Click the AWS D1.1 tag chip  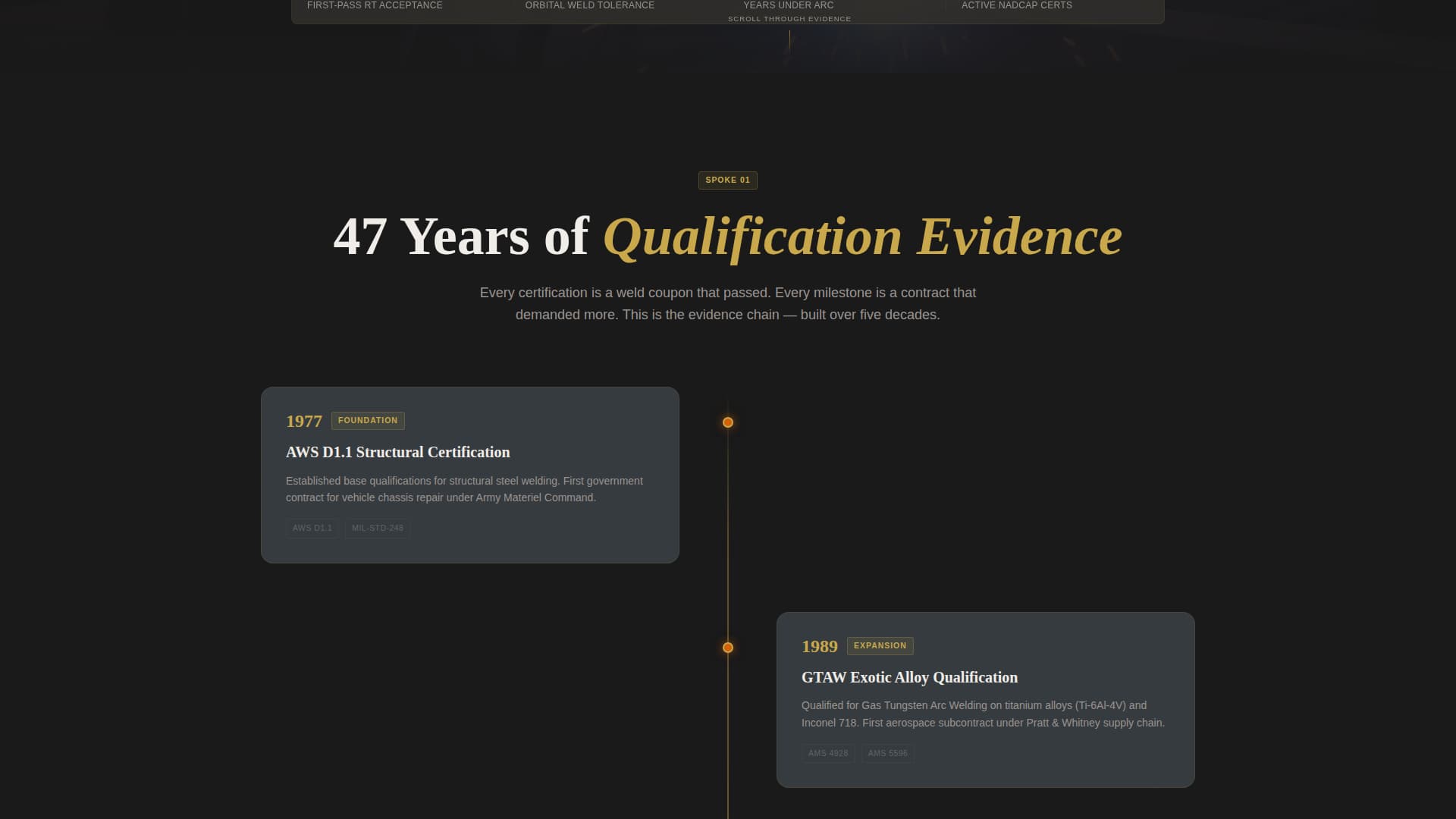(312, 528)
